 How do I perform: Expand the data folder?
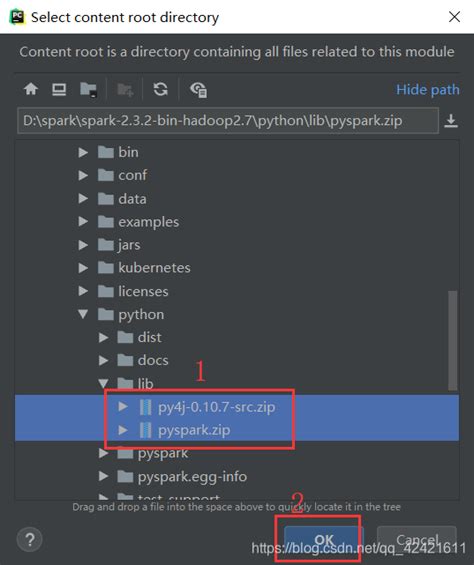point(83,199)
